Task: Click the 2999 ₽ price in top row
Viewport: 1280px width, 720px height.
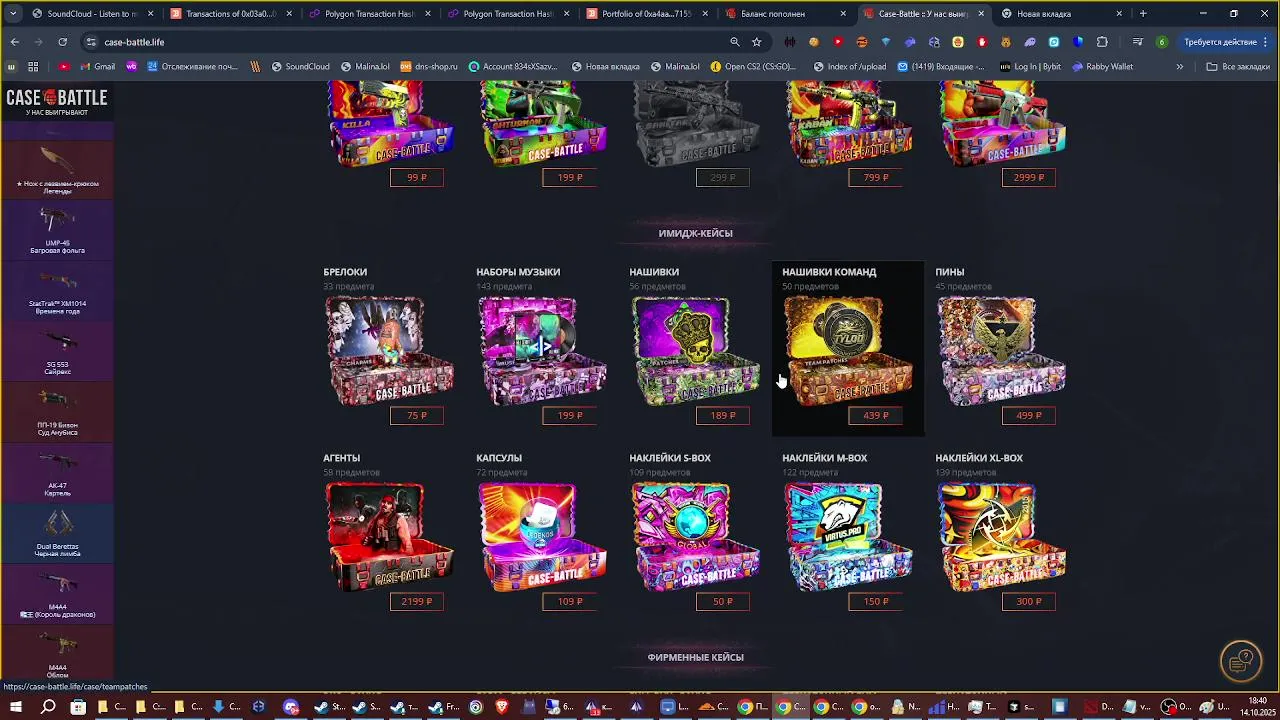Action: coord(1029,178)
